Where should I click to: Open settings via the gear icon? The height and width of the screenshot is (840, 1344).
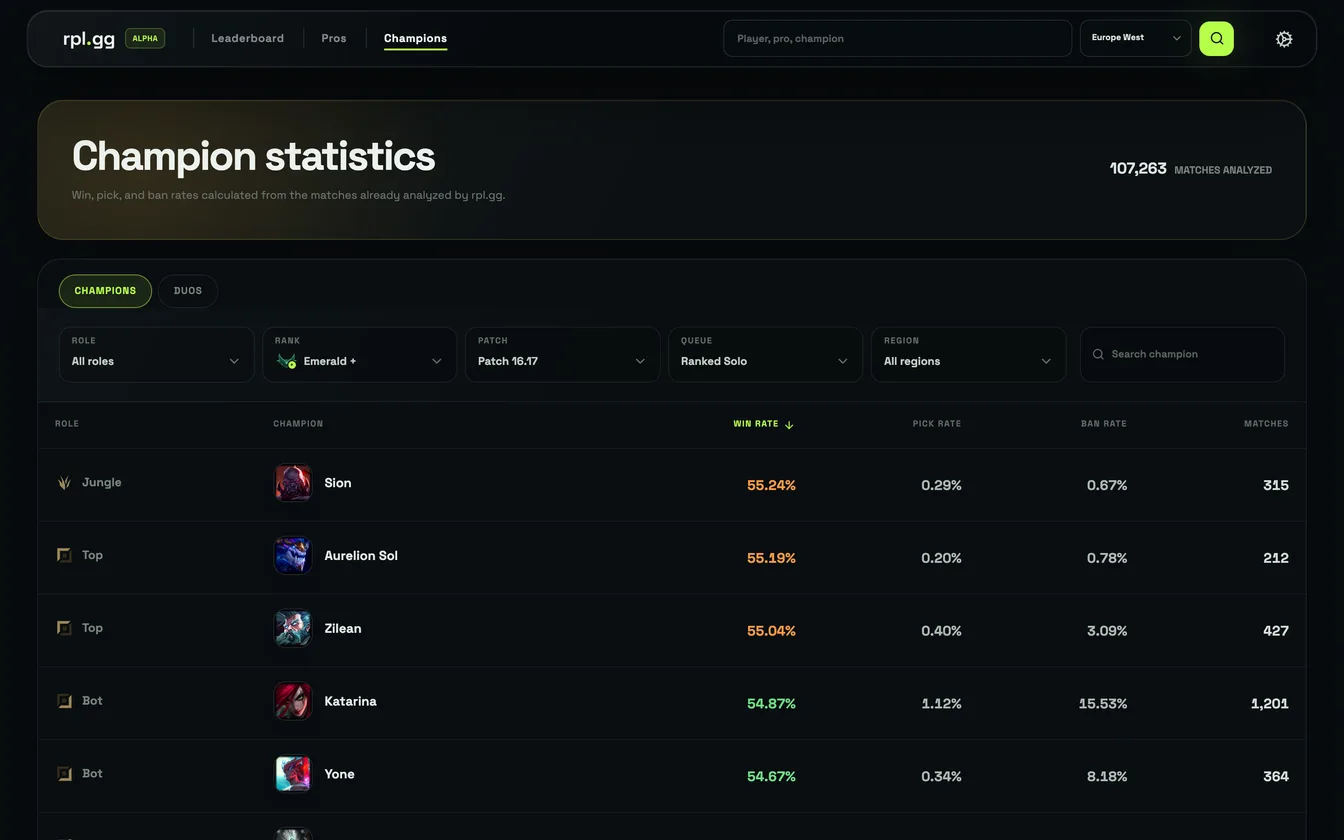[x=1284, y=39]
